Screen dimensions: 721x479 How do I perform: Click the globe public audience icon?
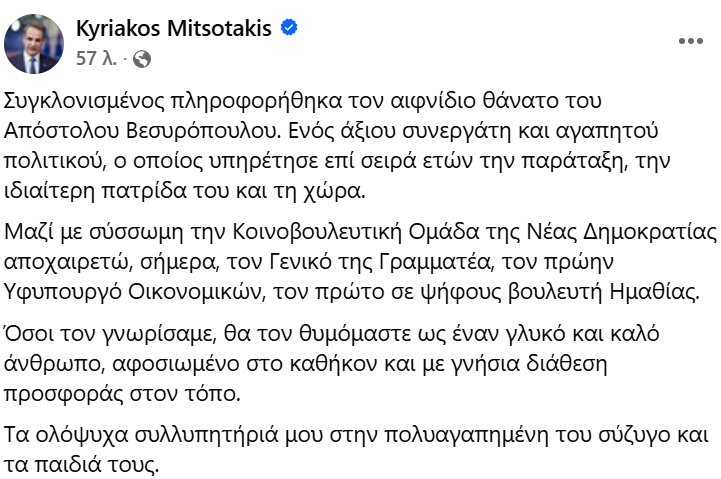[142, 59]
